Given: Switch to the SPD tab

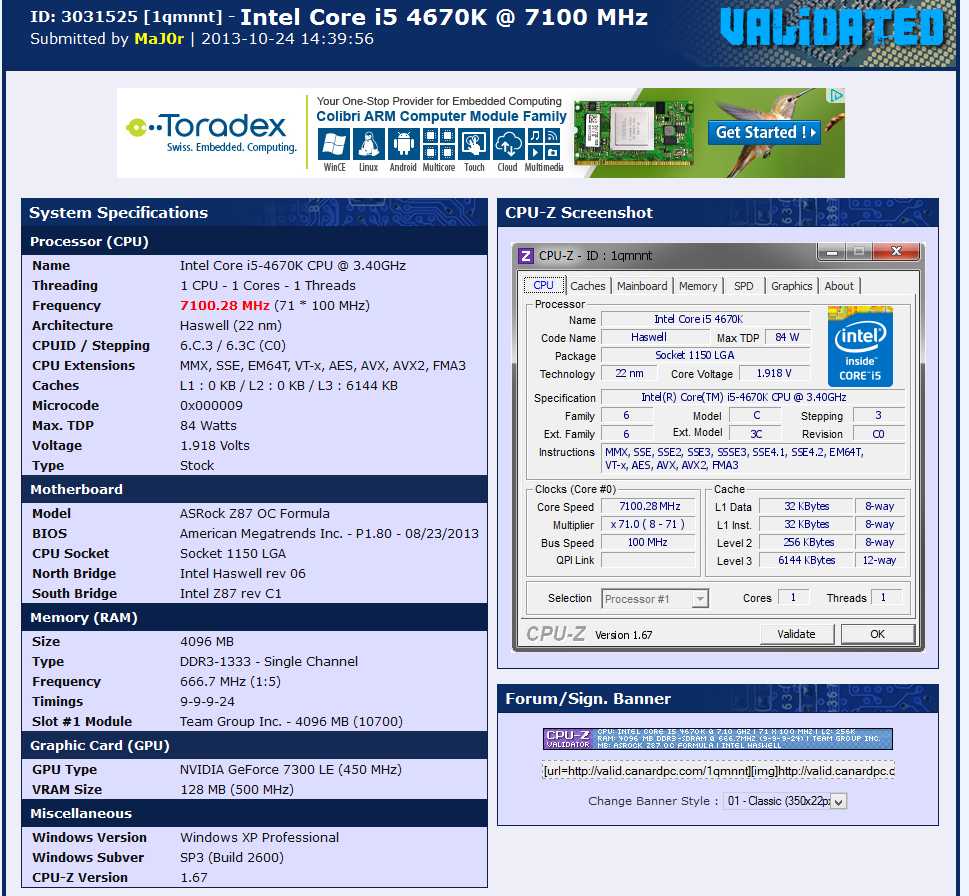Looking at the screenshot, I should point(743,285).
